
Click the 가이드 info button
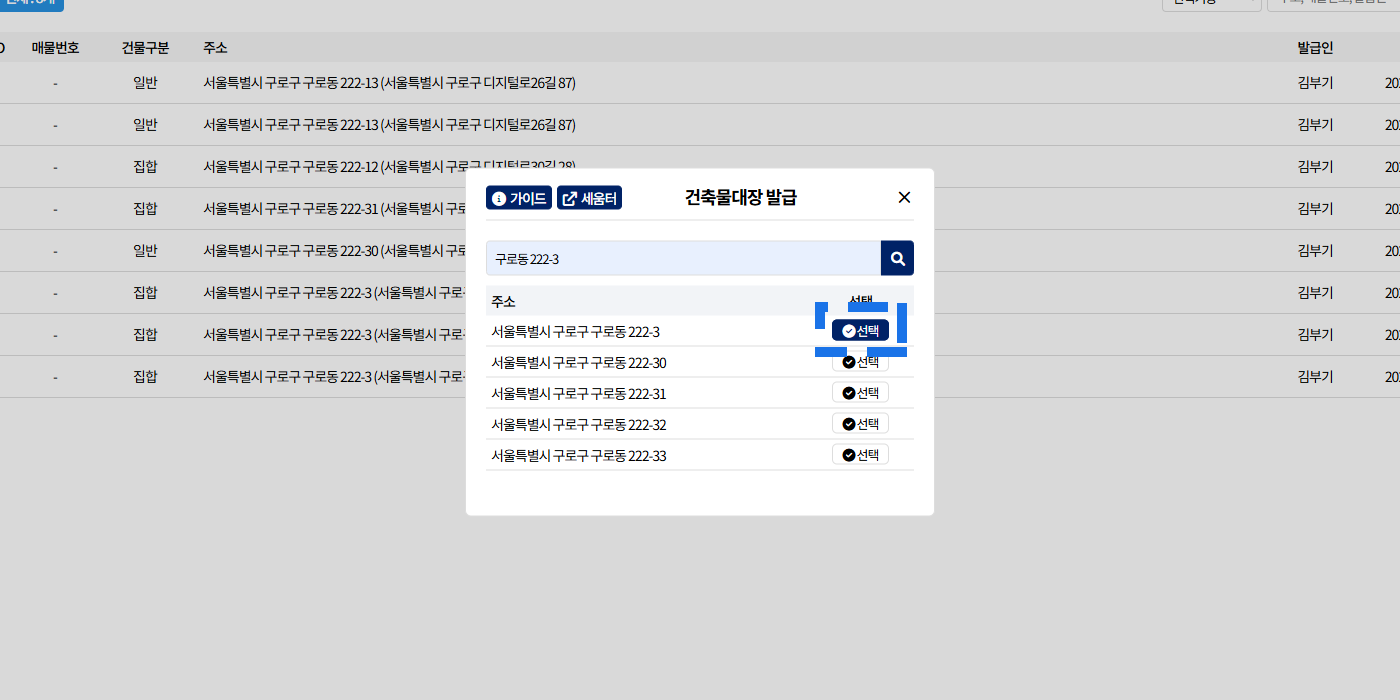518,198
